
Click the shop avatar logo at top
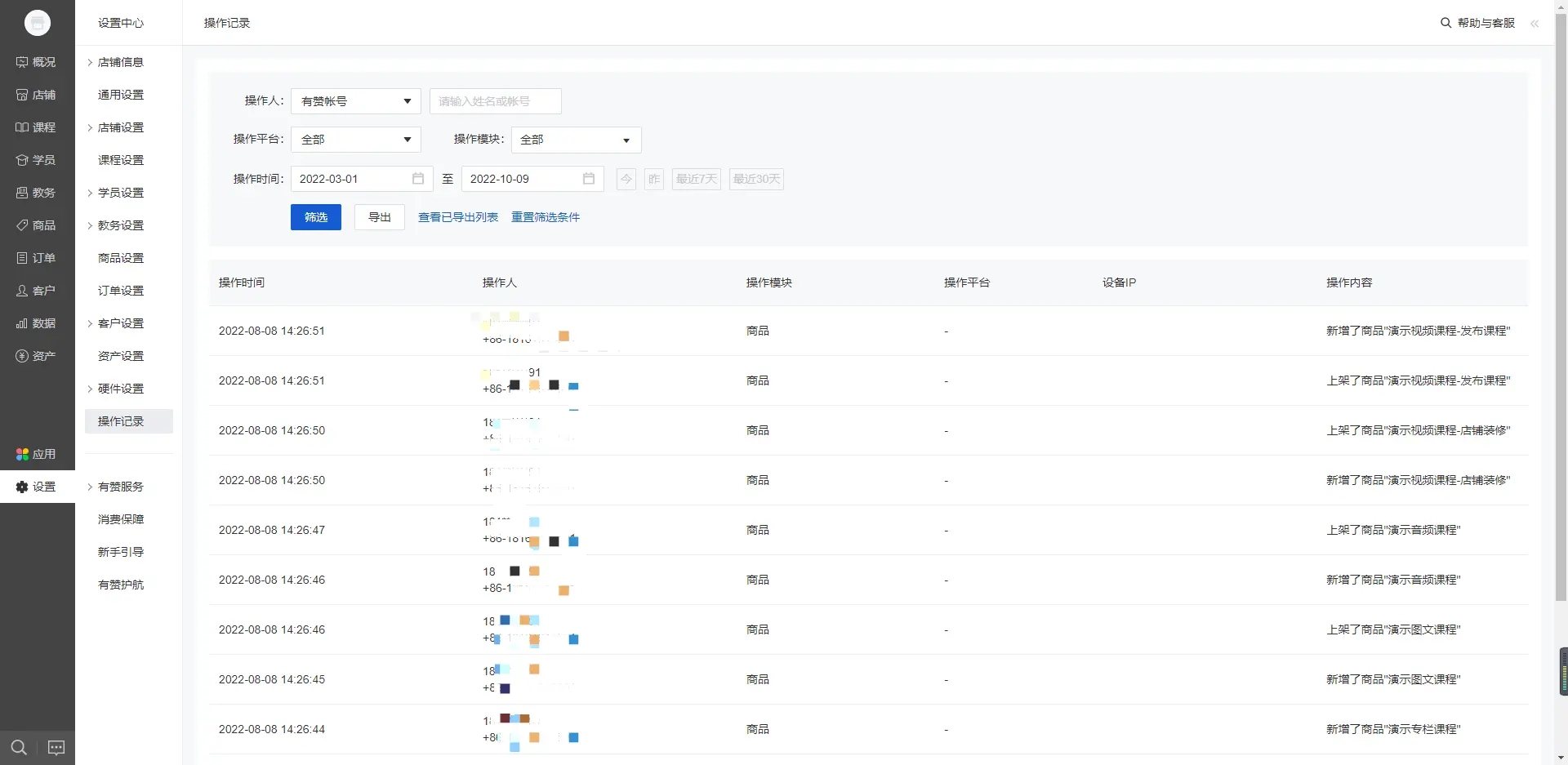click(38, 23)
